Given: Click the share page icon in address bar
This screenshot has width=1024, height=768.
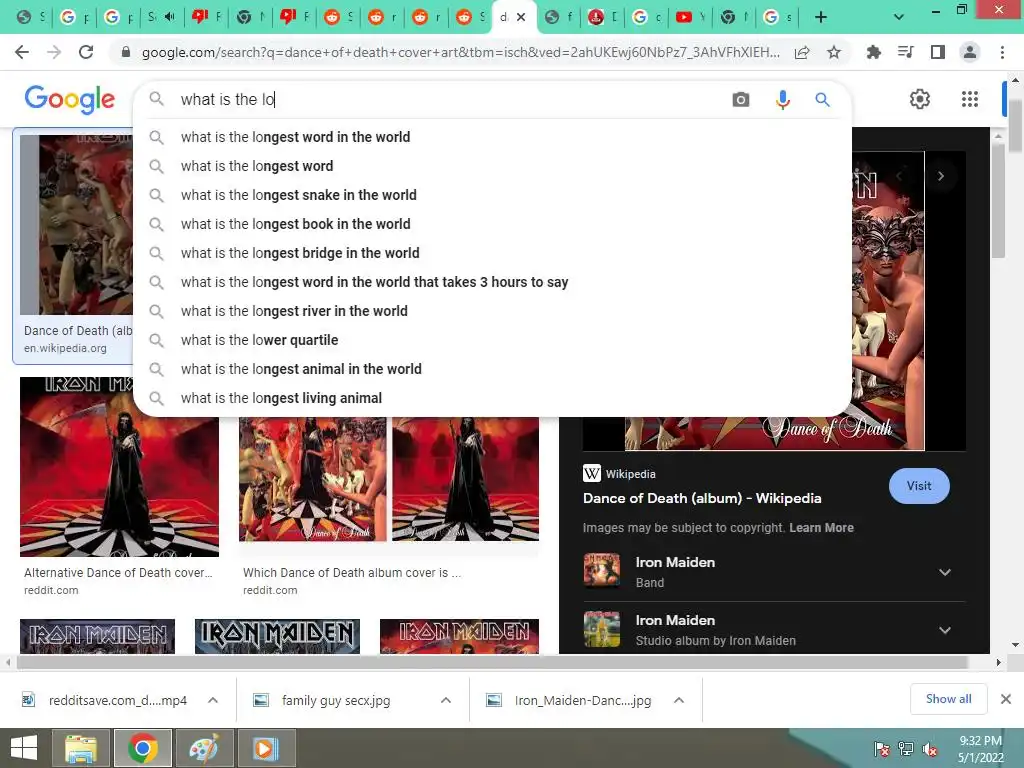Looking at the screenshot, I should (802, 52).
